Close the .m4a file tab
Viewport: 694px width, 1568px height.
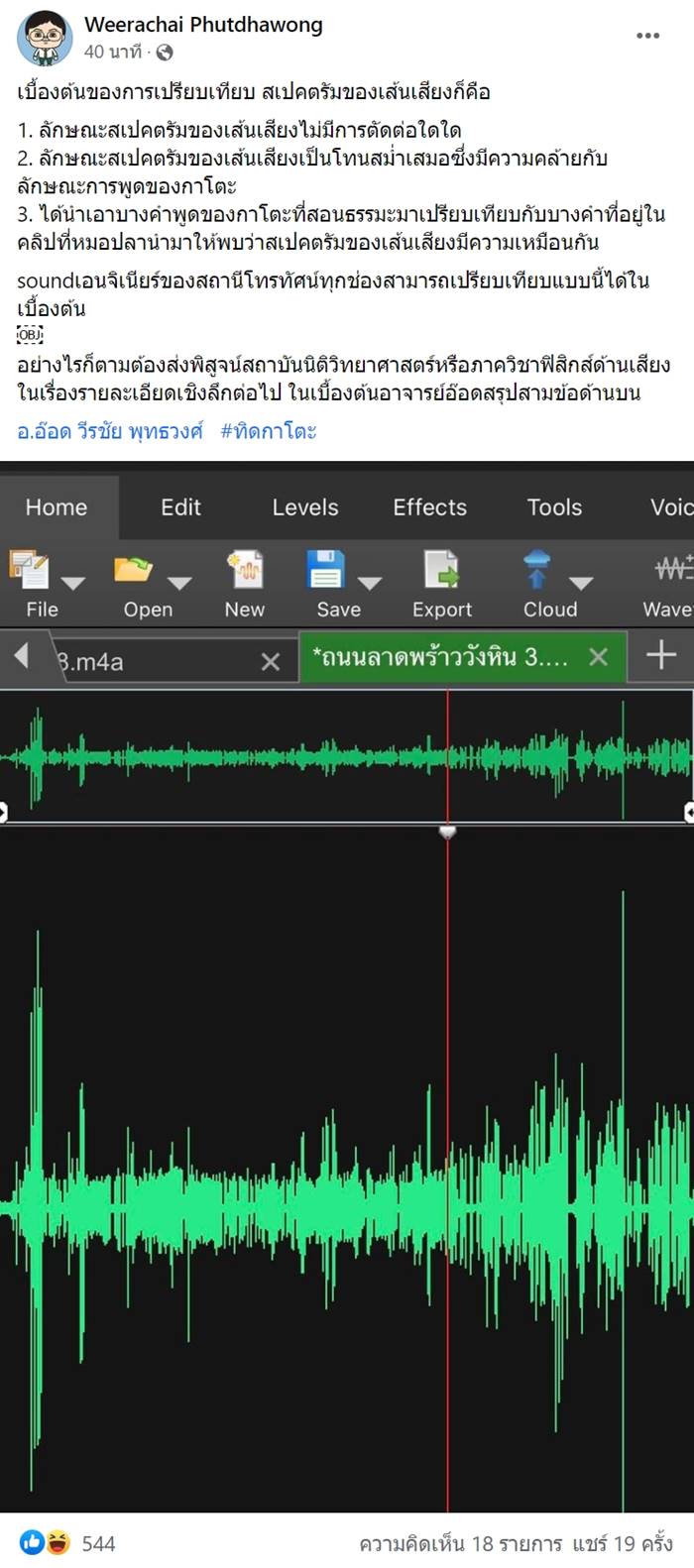coord(270,662)
